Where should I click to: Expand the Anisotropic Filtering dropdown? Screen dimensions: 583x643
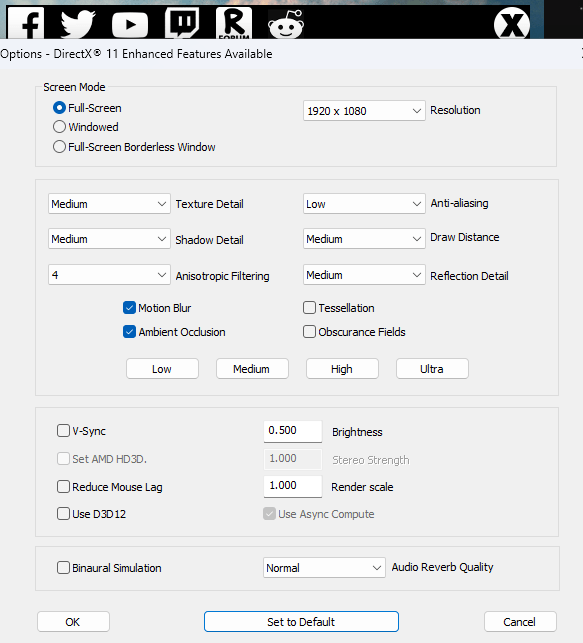tap(109, 275)
